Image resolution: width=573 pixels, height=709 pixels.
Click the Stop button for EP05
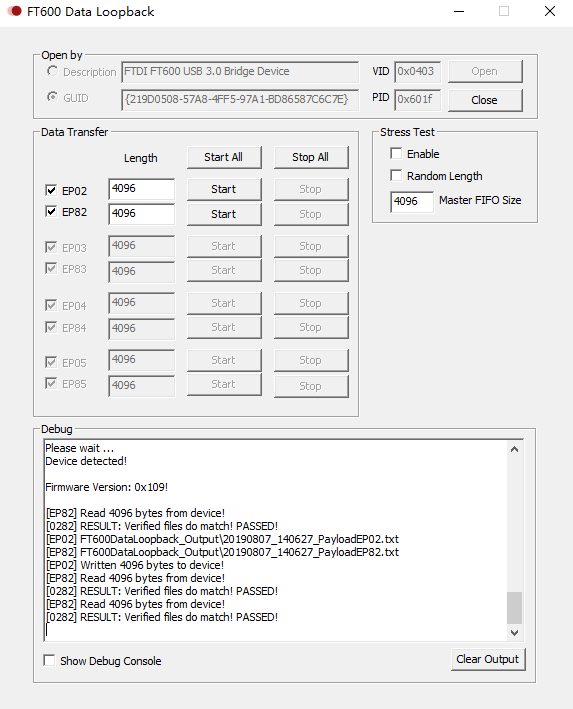point(311,360)
